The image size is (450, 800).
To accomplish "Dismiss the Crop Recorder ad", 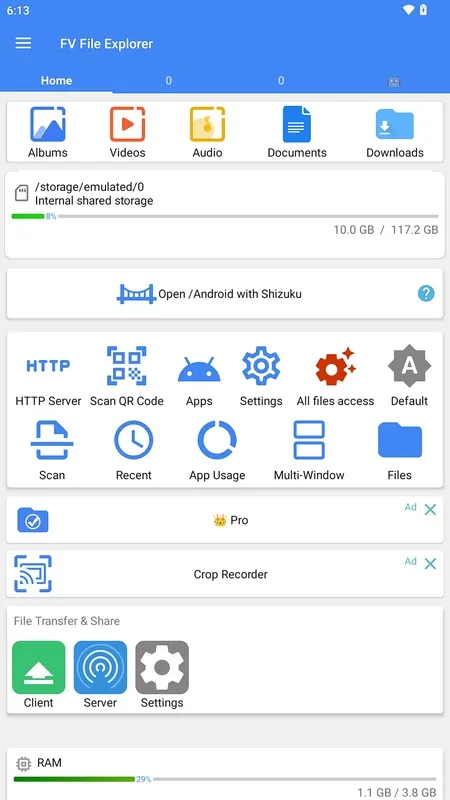I will [431, 563].
